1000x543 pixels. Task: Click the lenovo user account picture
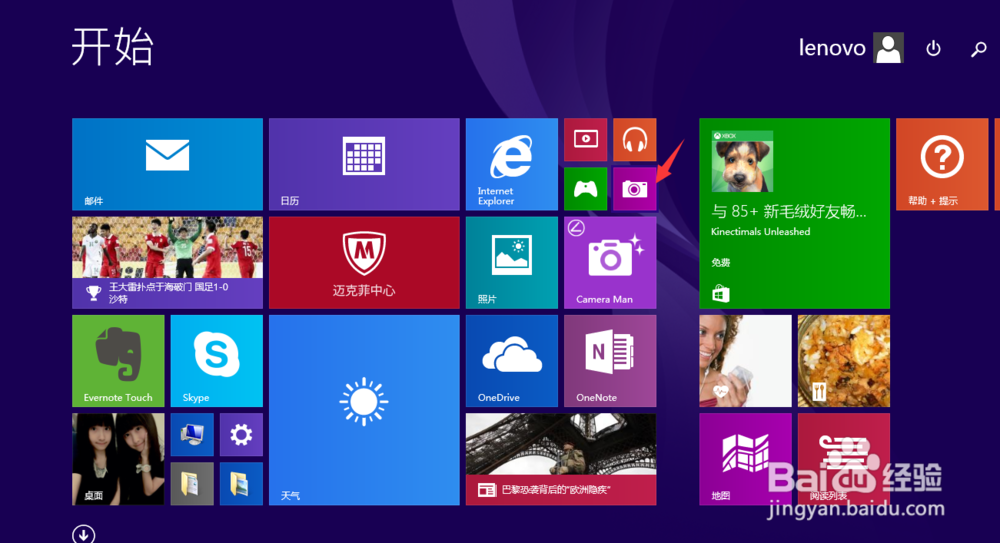[x=888, y=48]
